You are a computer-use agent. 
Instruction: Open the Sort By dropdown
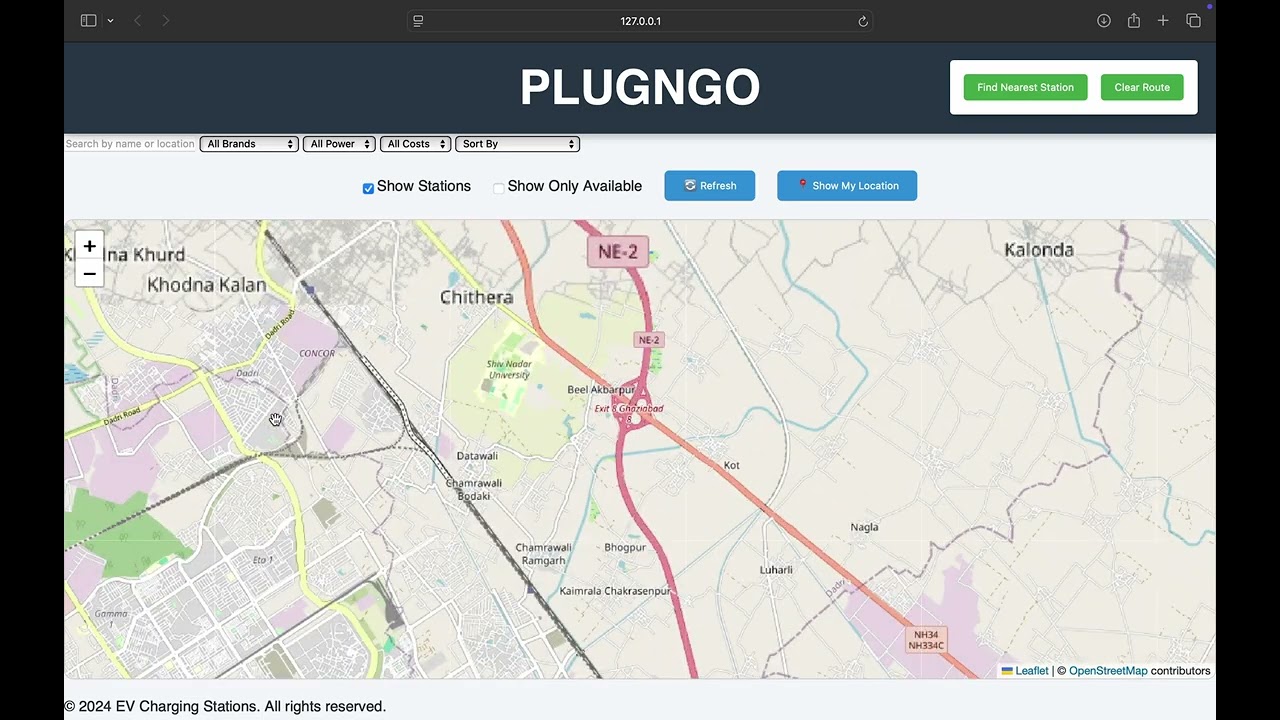[x=517, y=144]
